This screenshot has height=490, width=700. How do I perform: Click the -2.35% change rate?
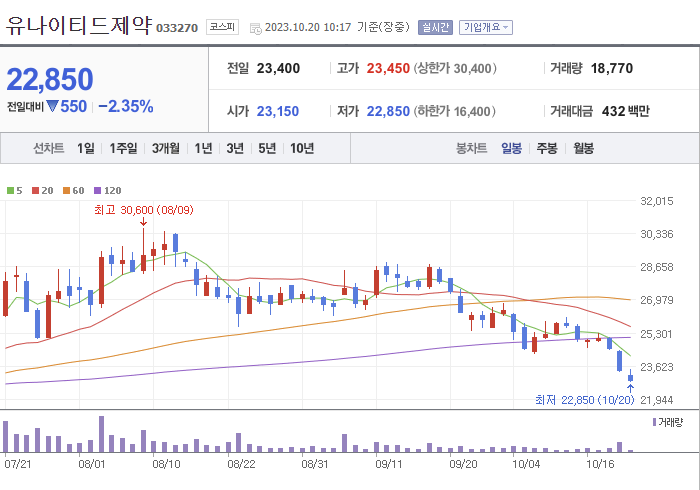[126, 107]
